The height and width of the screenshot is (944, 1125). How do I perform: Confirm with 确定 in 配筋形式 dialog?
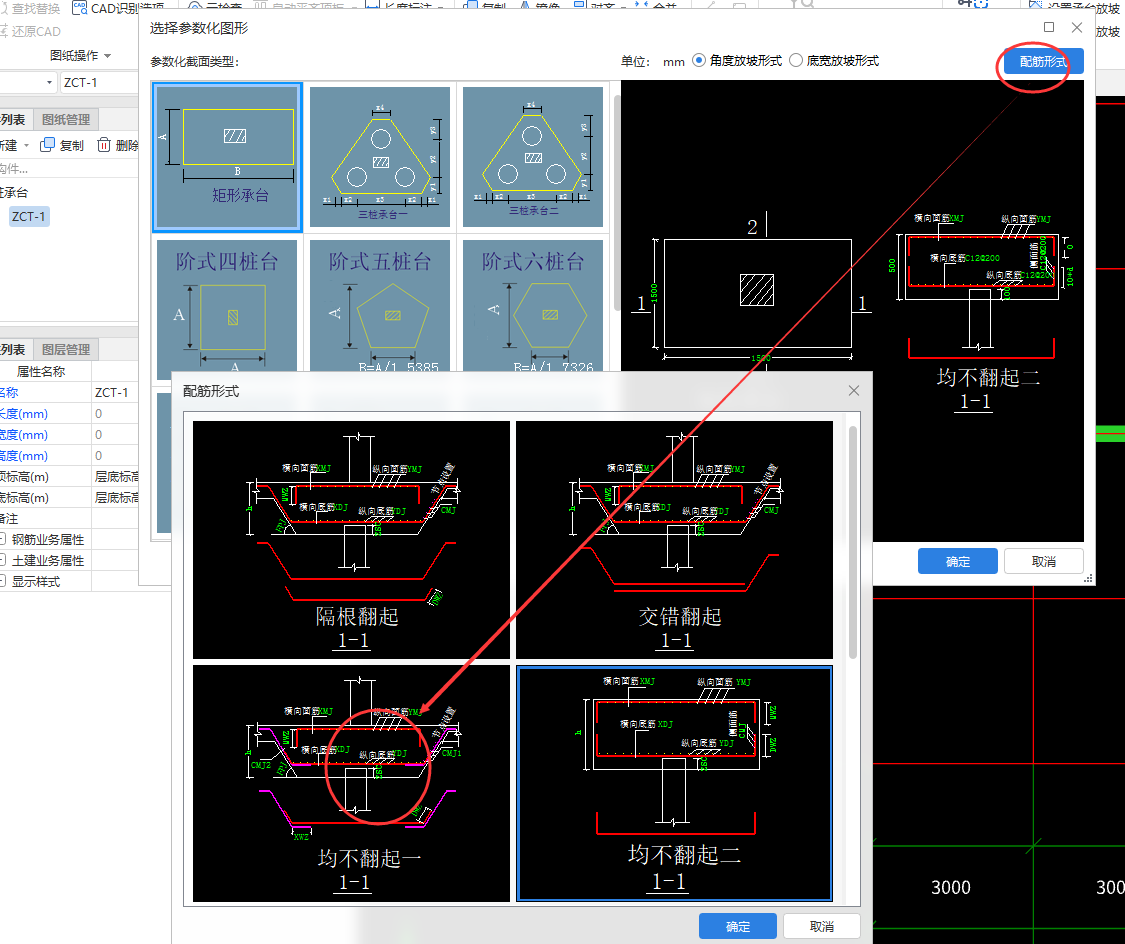738,926
